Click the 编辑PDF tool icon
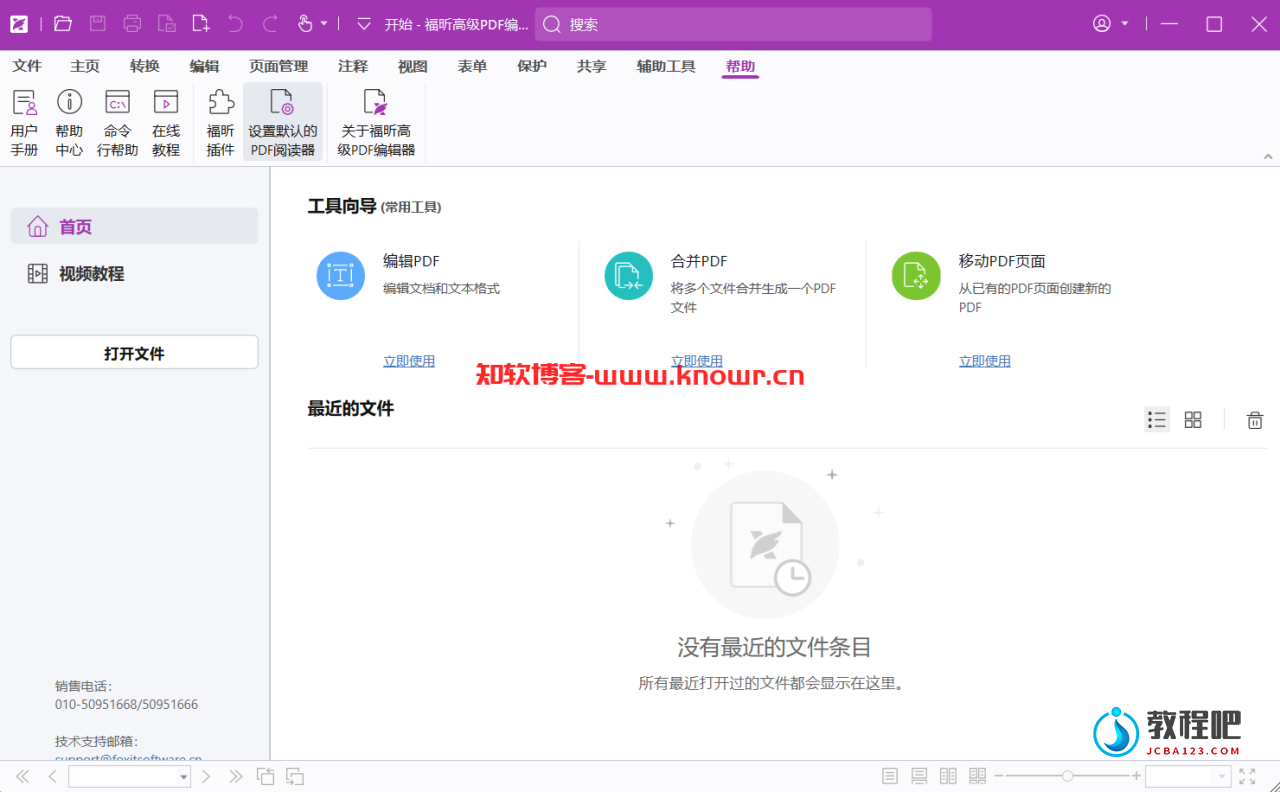The height and width of the screenshot is (792, 1280). [341, 275]
